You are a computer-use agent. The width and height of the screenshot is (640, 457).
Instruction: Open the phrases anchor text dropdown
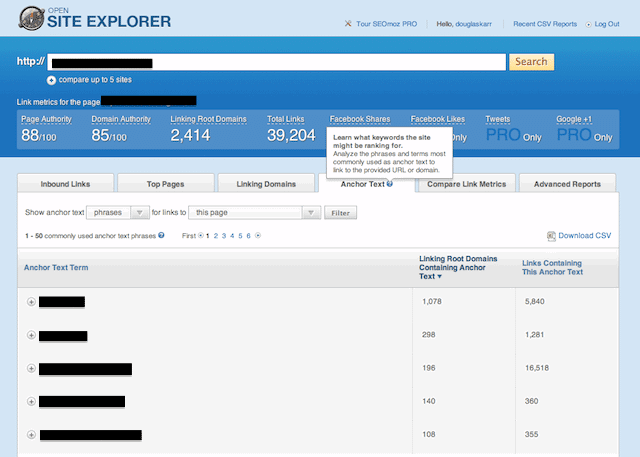pyautogui.click(x=118, y=213)
